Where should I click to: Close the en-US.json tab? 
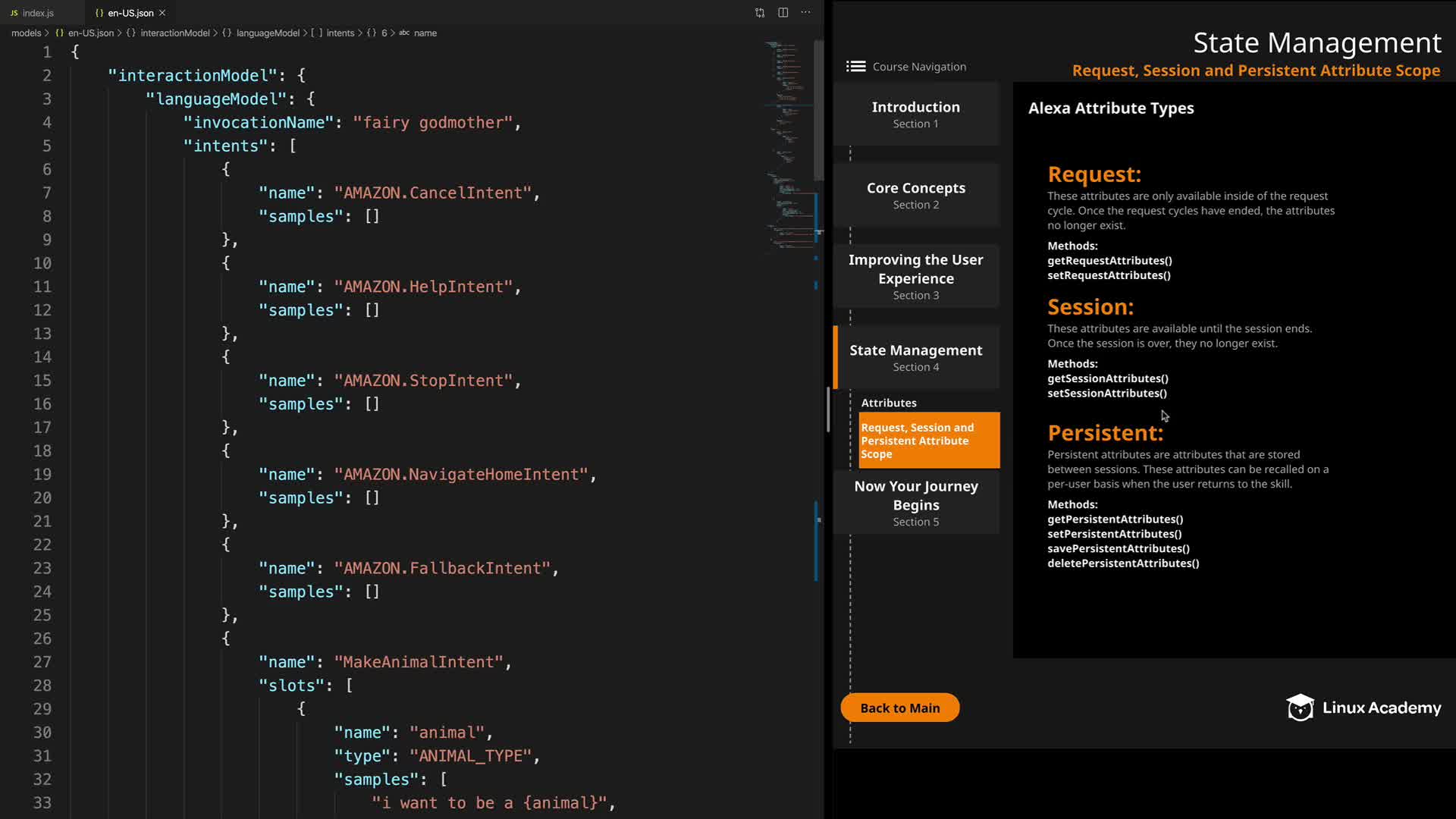click(x=162, y=13)
